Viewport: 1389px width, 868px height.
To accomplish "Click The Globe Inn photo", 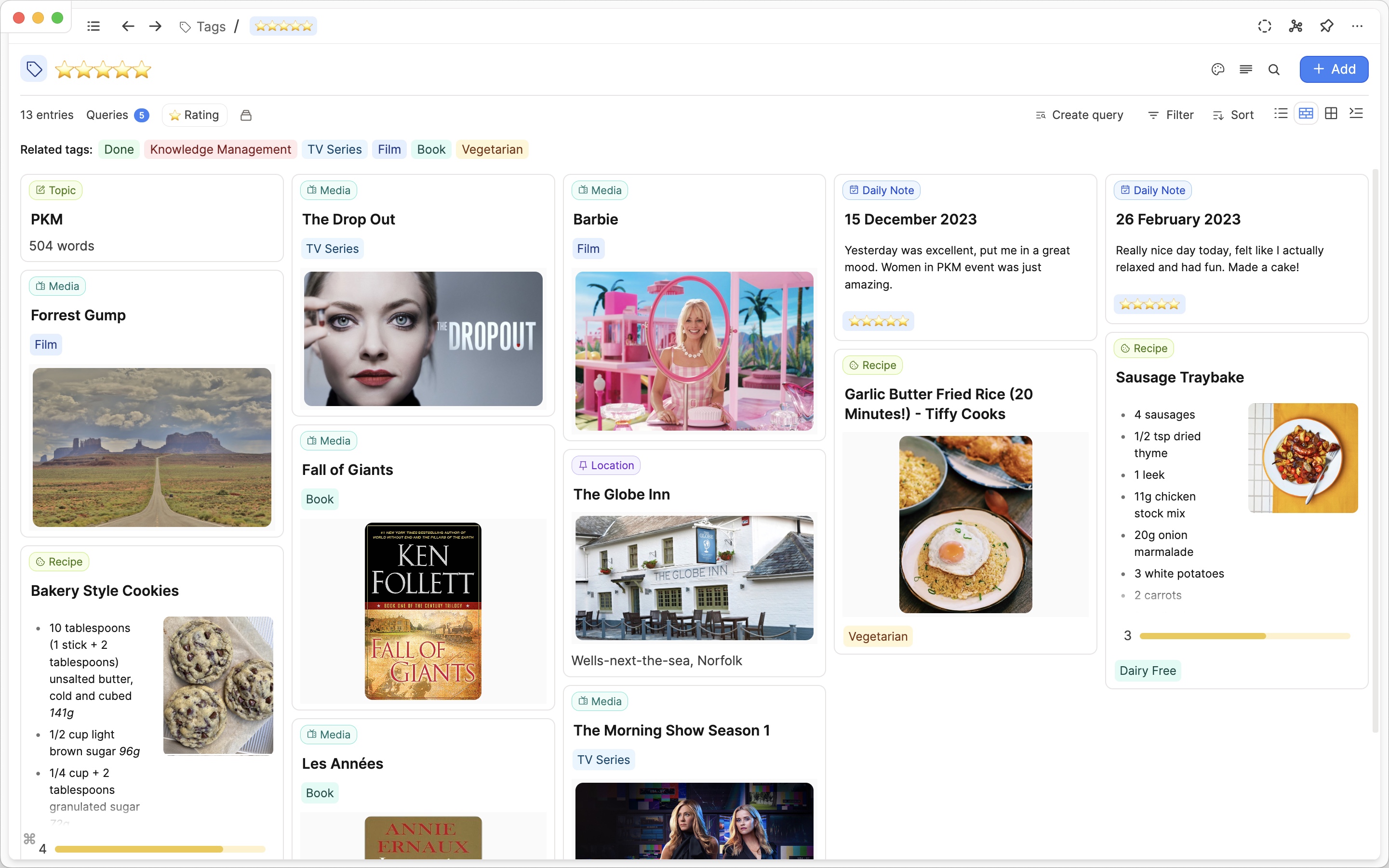I will [694, 578].
